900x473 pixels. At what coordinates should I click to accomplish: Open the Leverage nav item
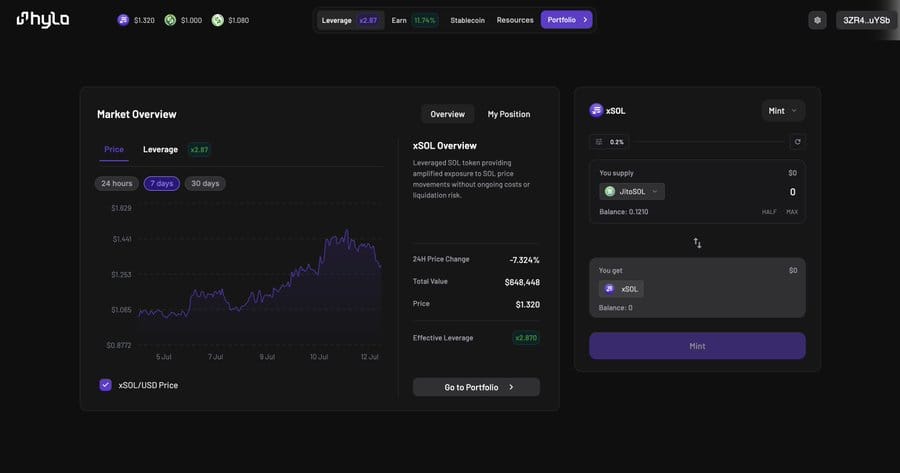pos(350,20)
